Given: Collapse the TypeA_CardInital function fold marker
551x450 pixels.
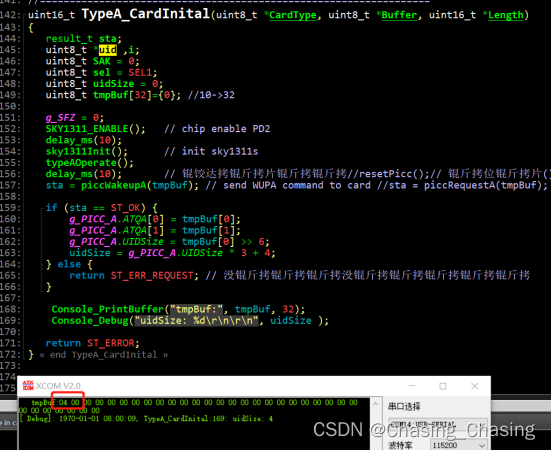Looking at the screenshot, I should click(x=24, y=15).
